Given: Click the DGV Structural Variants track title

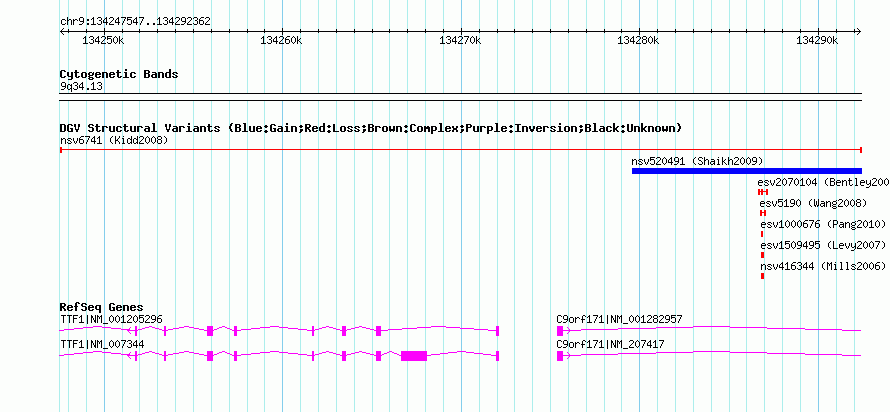Looking at the screenshot, I should pyautogui.click(x=370, y=128).
